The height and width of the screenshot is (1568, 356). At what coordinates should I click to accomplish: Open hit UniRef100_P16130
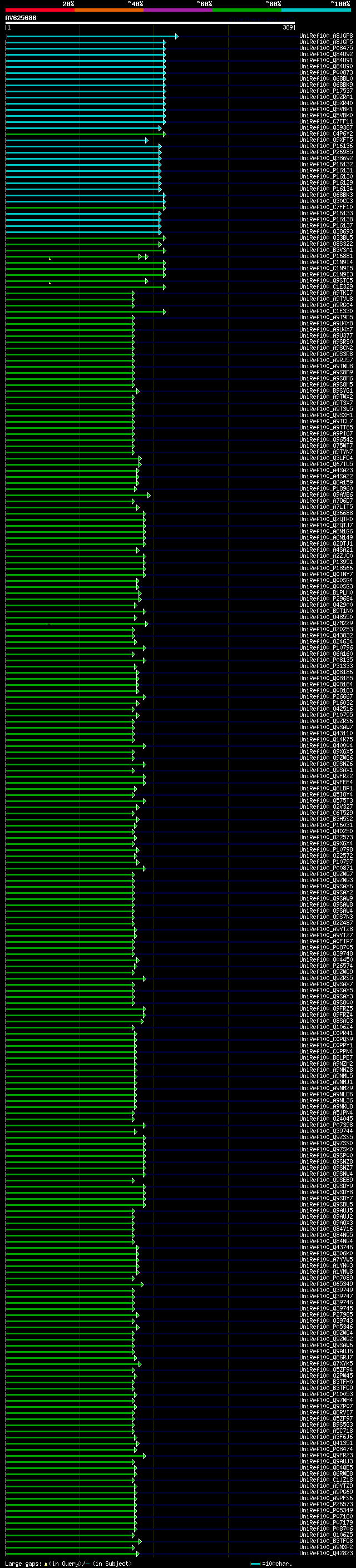tap(326, 176)
